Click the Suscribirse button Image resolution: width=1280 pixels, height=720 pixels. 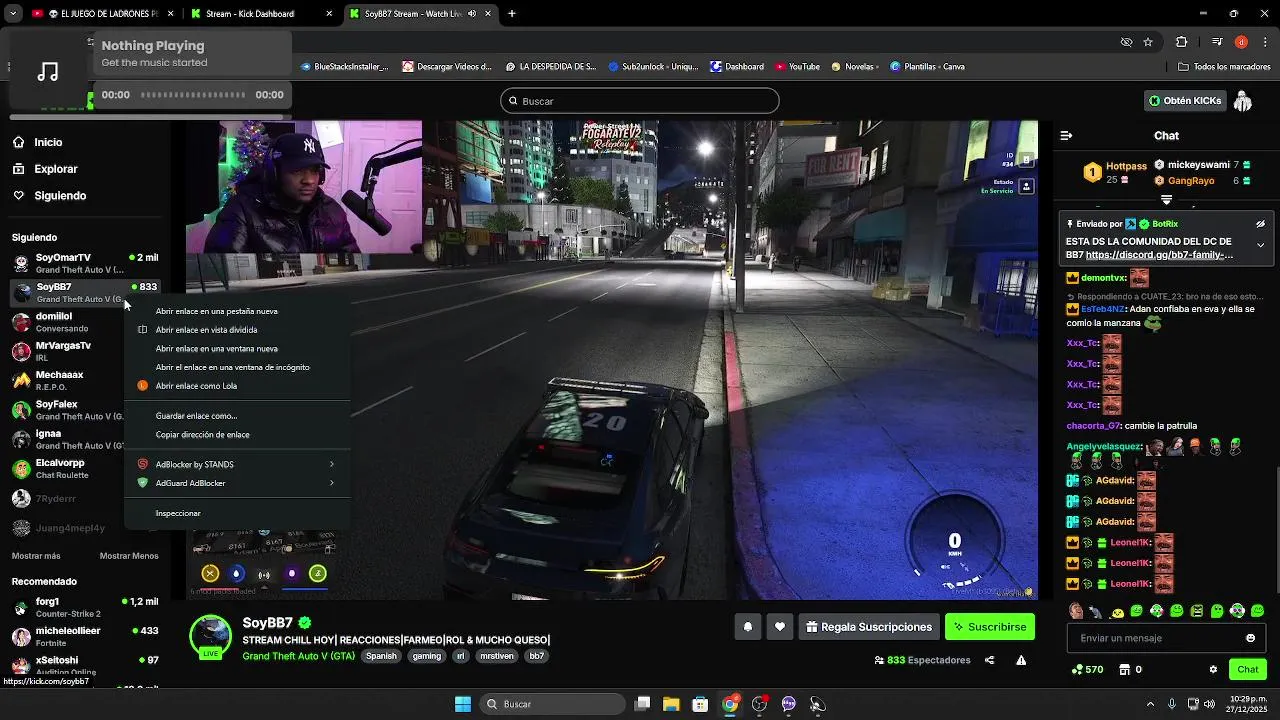pos(989,627)
